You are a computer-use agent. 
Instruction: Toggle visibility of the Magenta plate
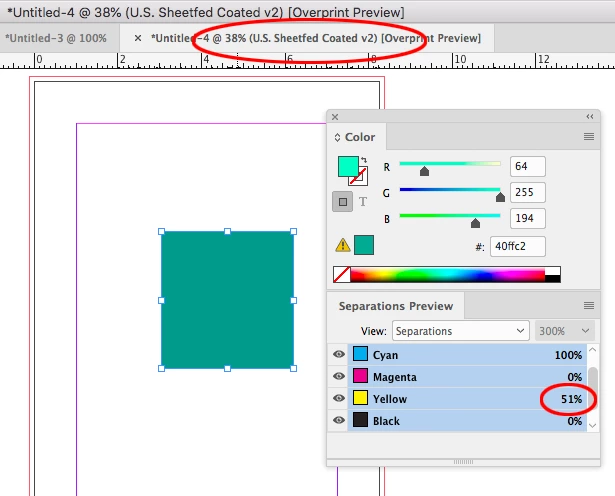(338, 376)
